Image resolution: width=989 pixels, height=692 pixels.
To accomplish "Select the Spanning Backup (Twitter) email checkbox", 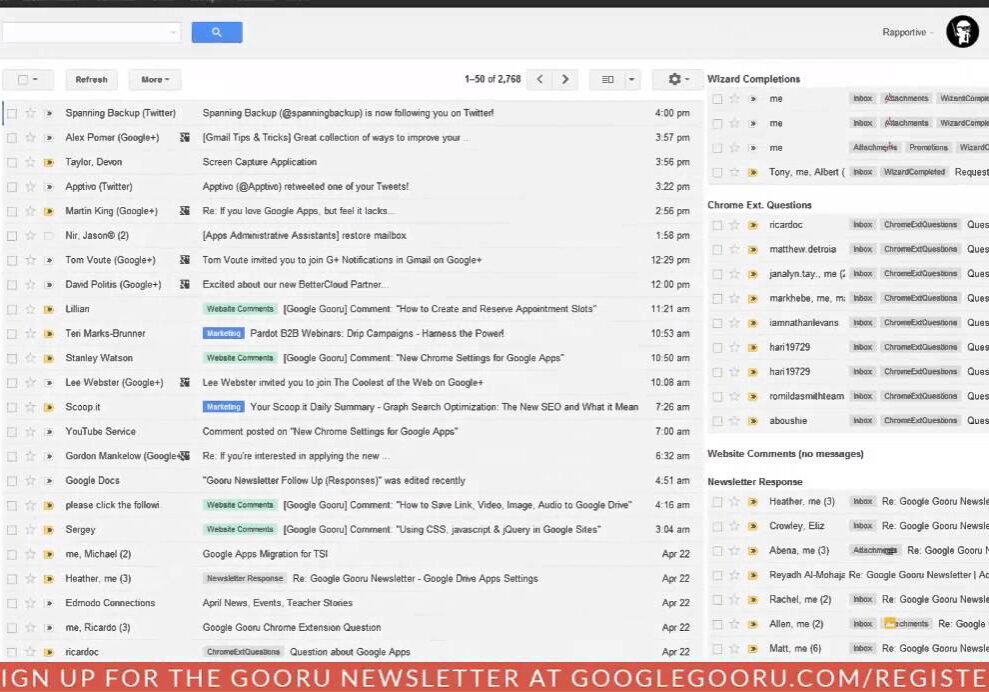I will click(12, 114).
